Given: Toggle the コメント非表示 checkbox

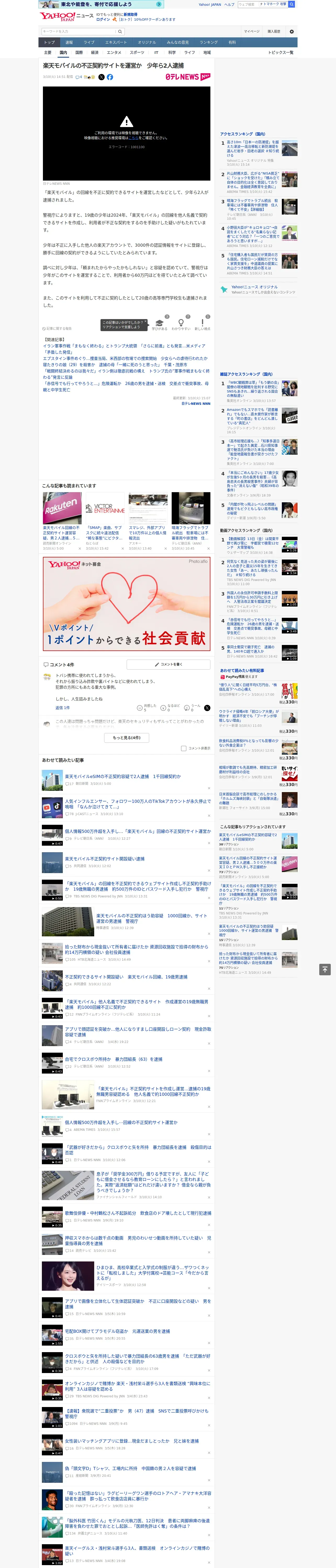Looking at the screenshot, I should coord(183,749).
